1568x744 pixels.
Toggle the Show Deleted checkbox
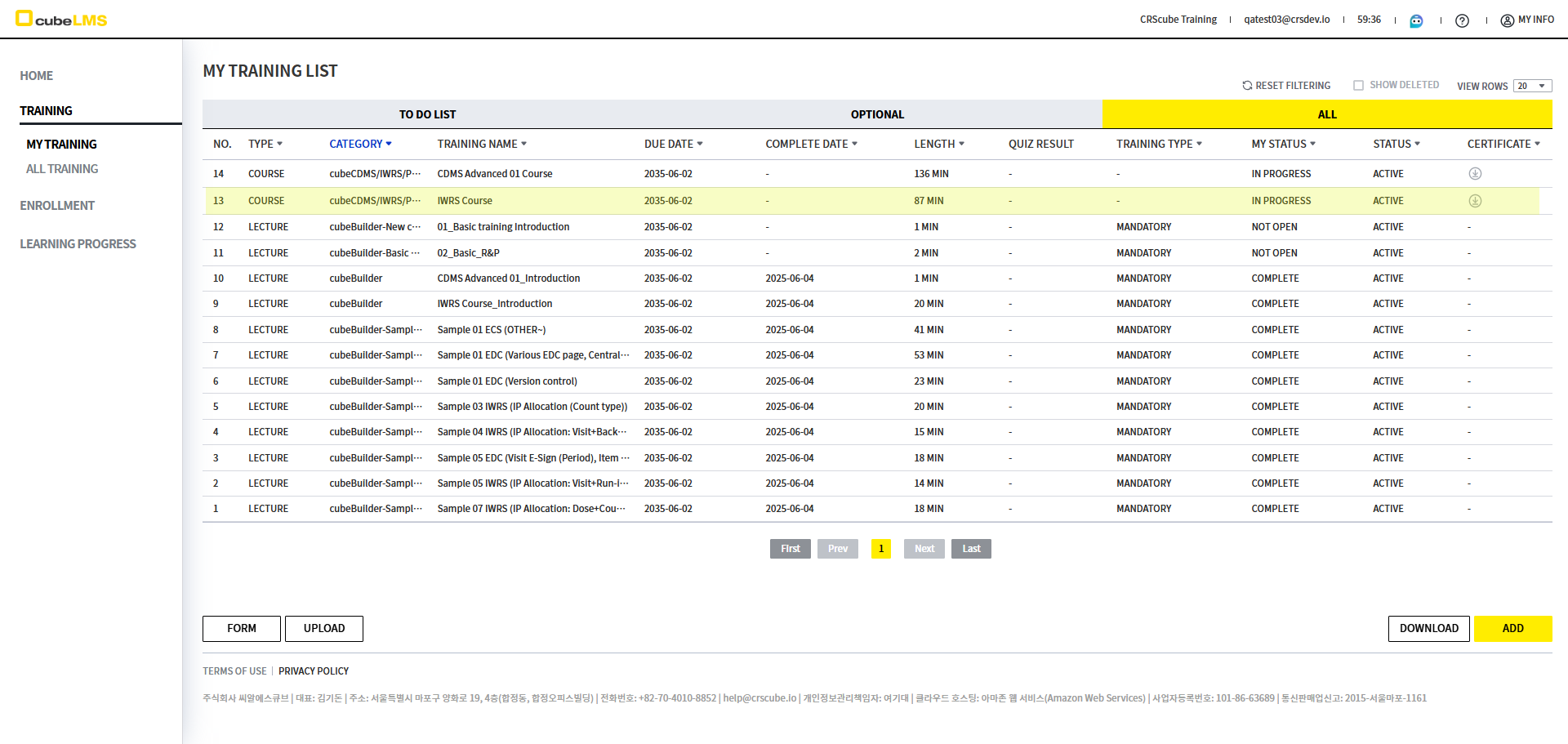point(1358,86)
